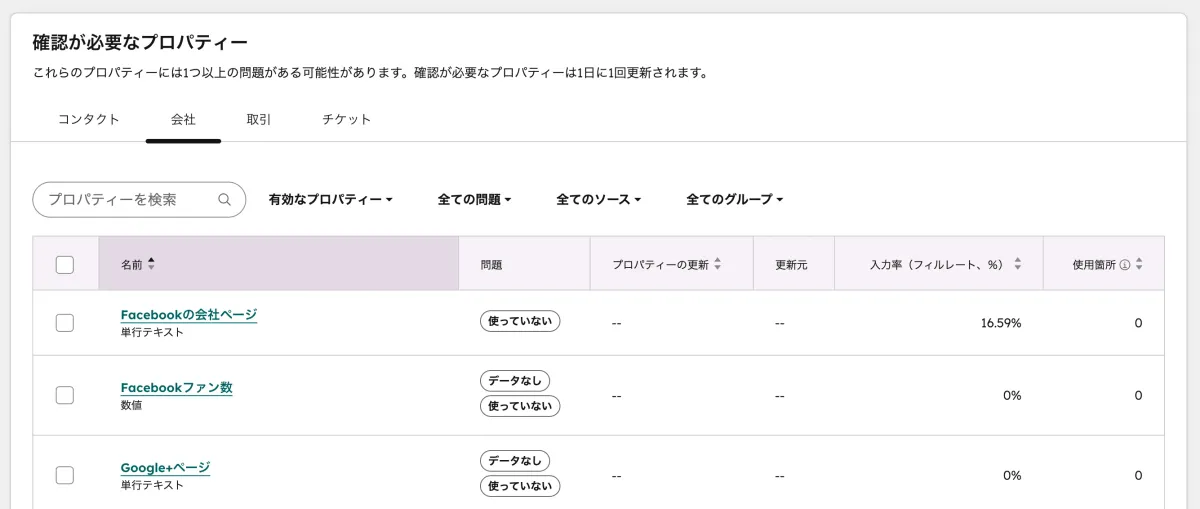Check the Facebookファン数 row checkbox
Screen dimensions: 1200x509
pyautogui.click(x=65, y=395)
